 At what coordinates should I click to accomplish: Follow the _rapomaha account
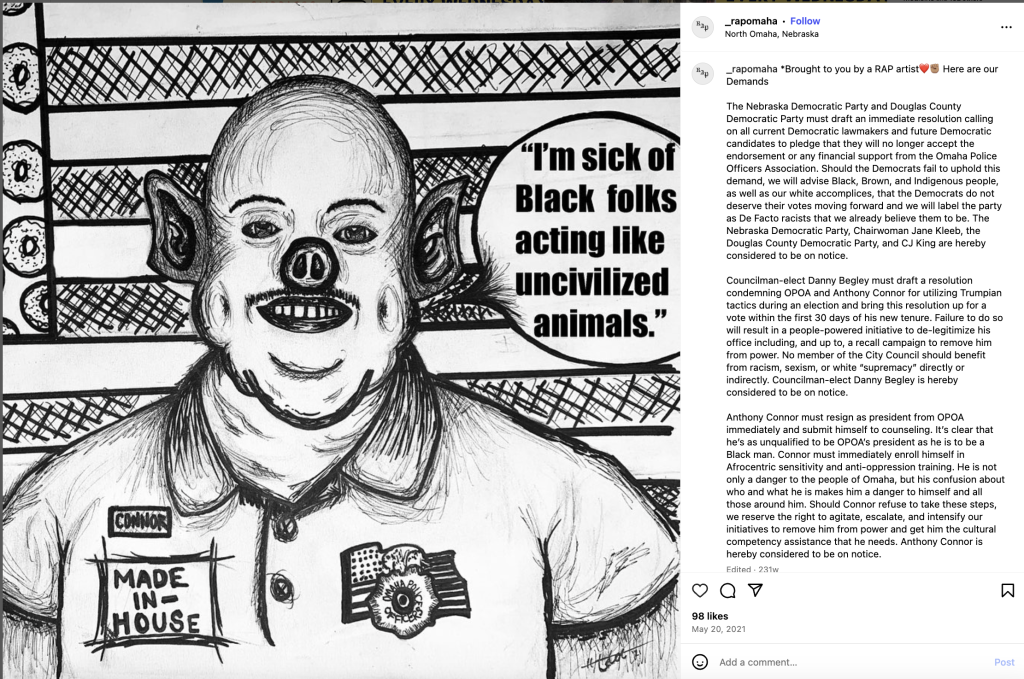805,21
